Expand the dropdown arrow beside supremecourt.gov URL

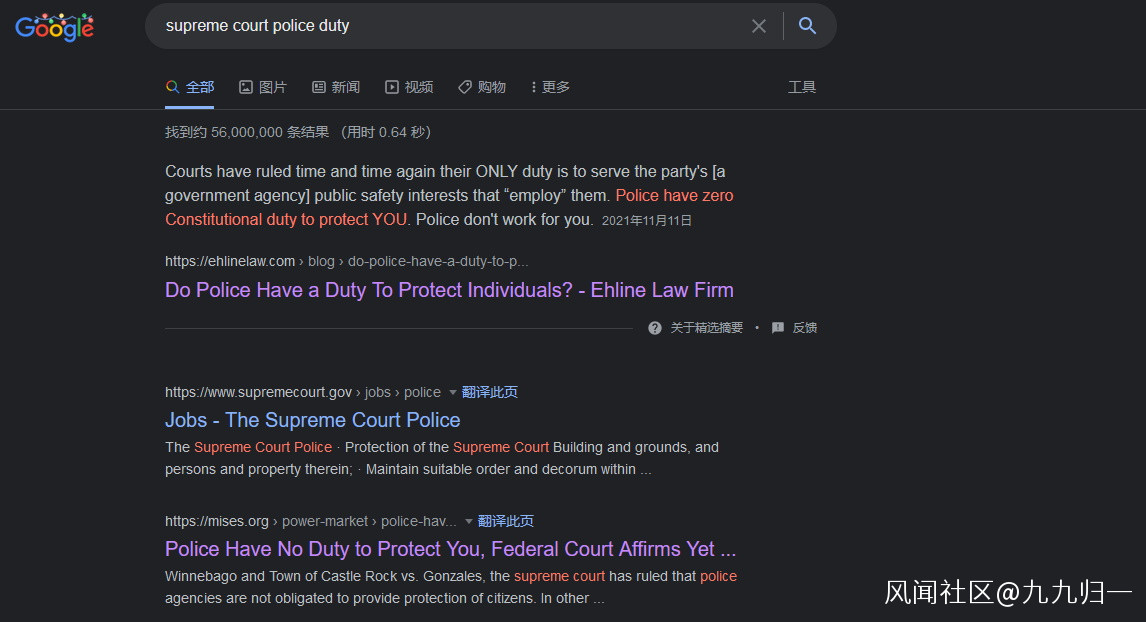[452, 392]
